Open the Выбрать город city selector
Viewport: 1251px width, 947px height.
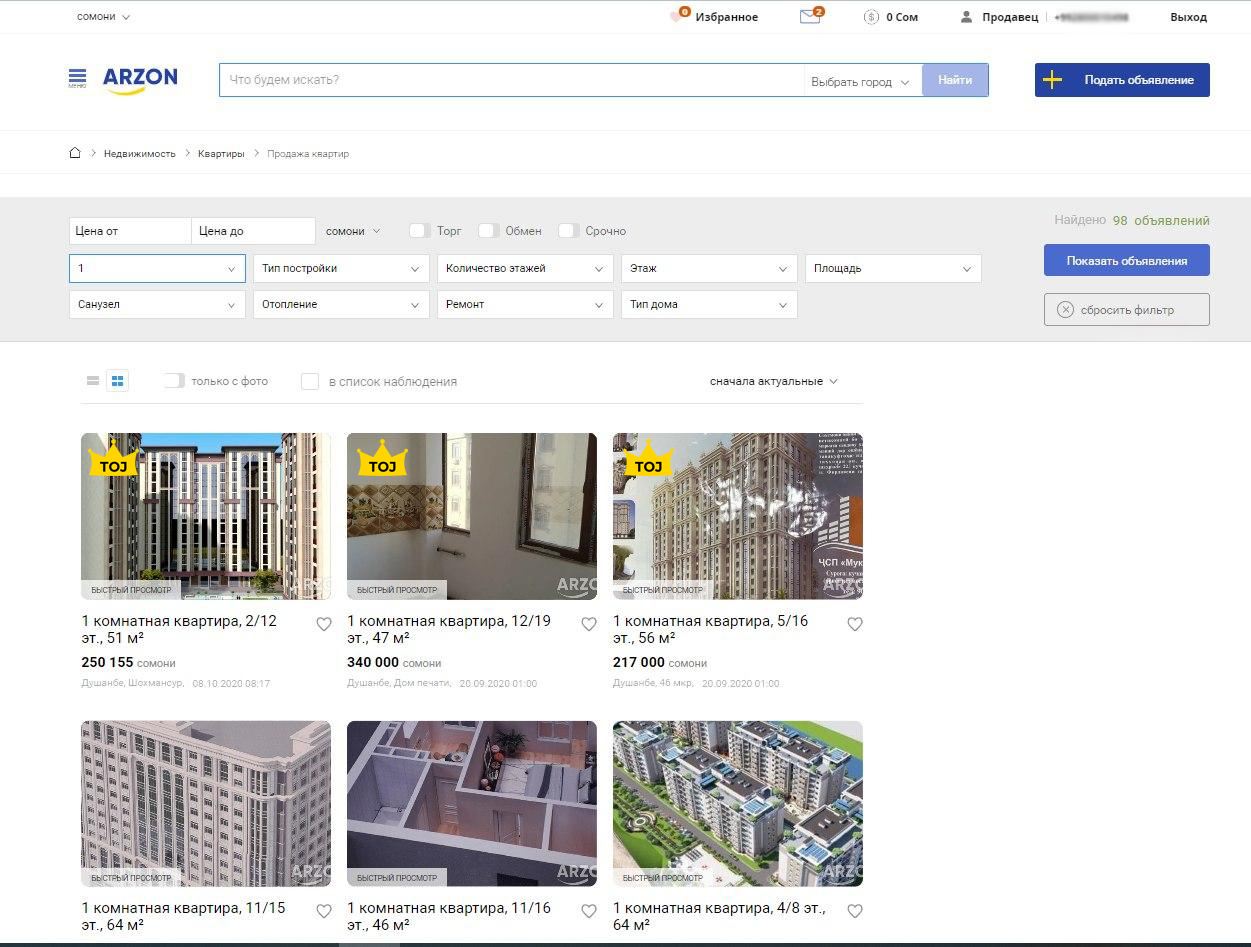tap(860, 82)
